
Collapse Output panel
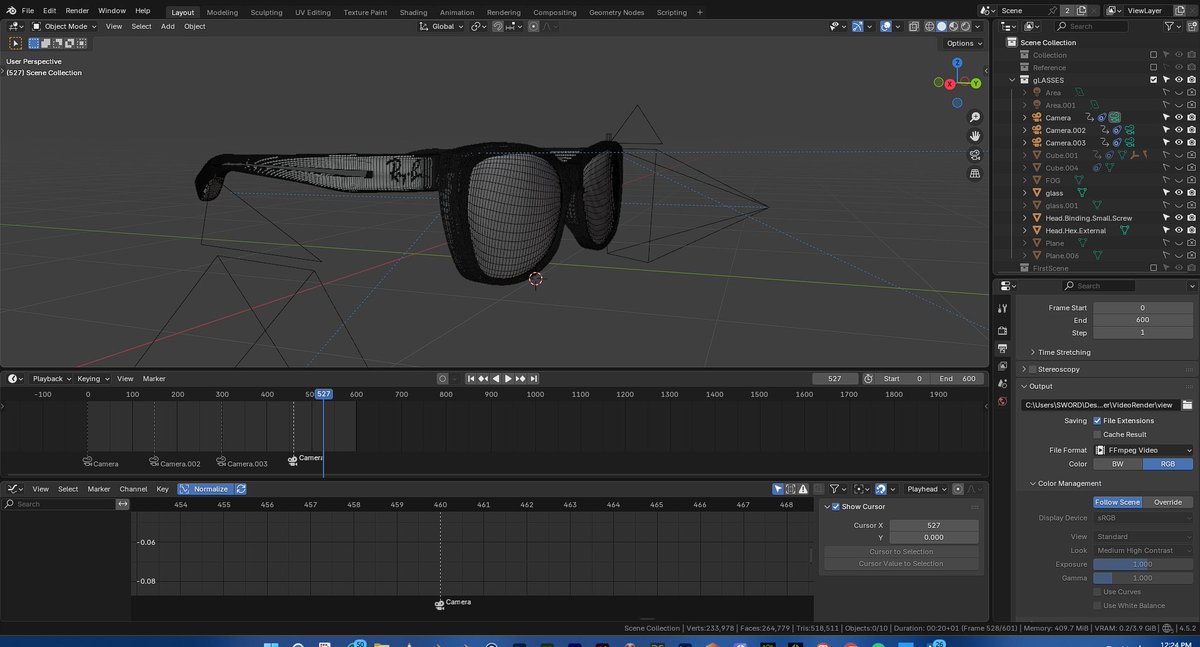point(1025,386)
